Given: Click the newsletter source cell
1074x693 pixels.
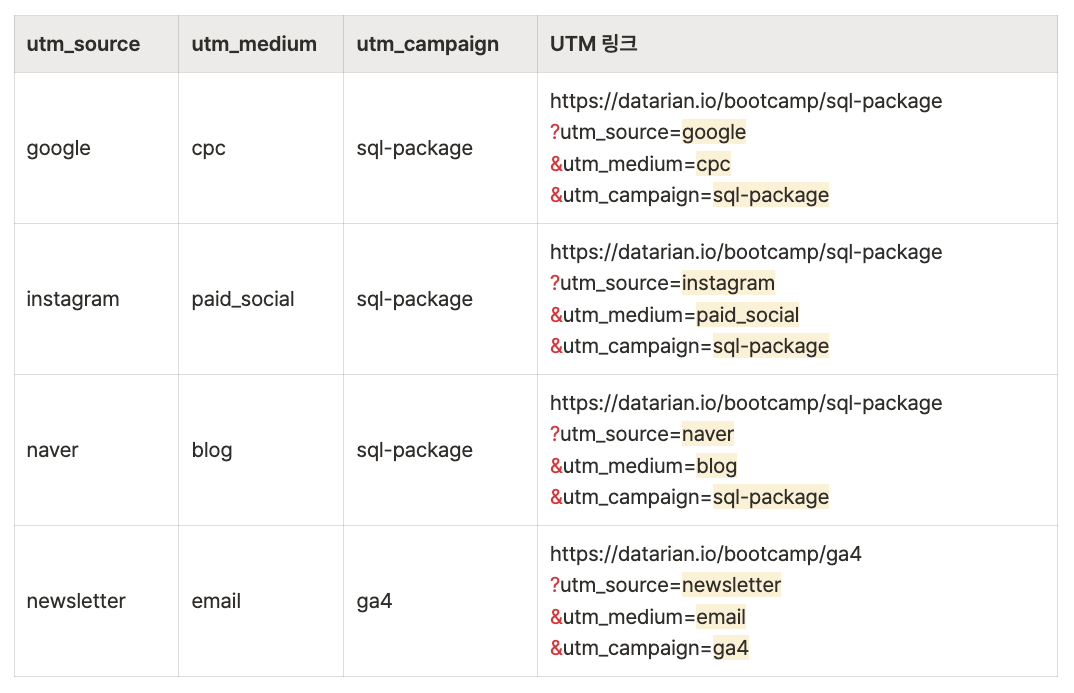Looking at the screenshot, I should pos(76,601).
